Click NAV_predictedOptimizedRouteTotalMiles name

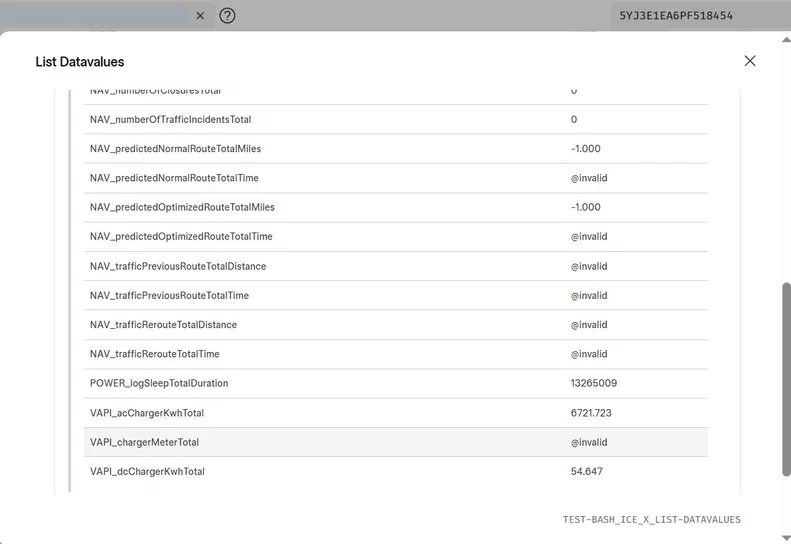click(x=182, y=207)
